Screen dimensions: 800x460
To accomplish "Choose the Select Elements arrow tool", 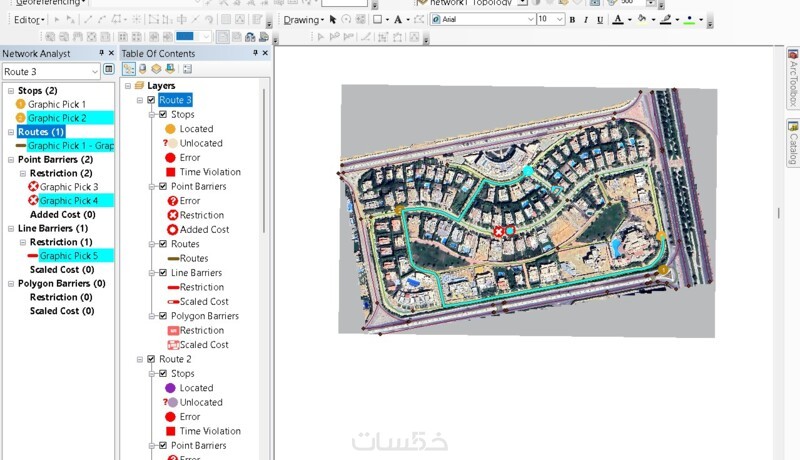I will [333, 19].
